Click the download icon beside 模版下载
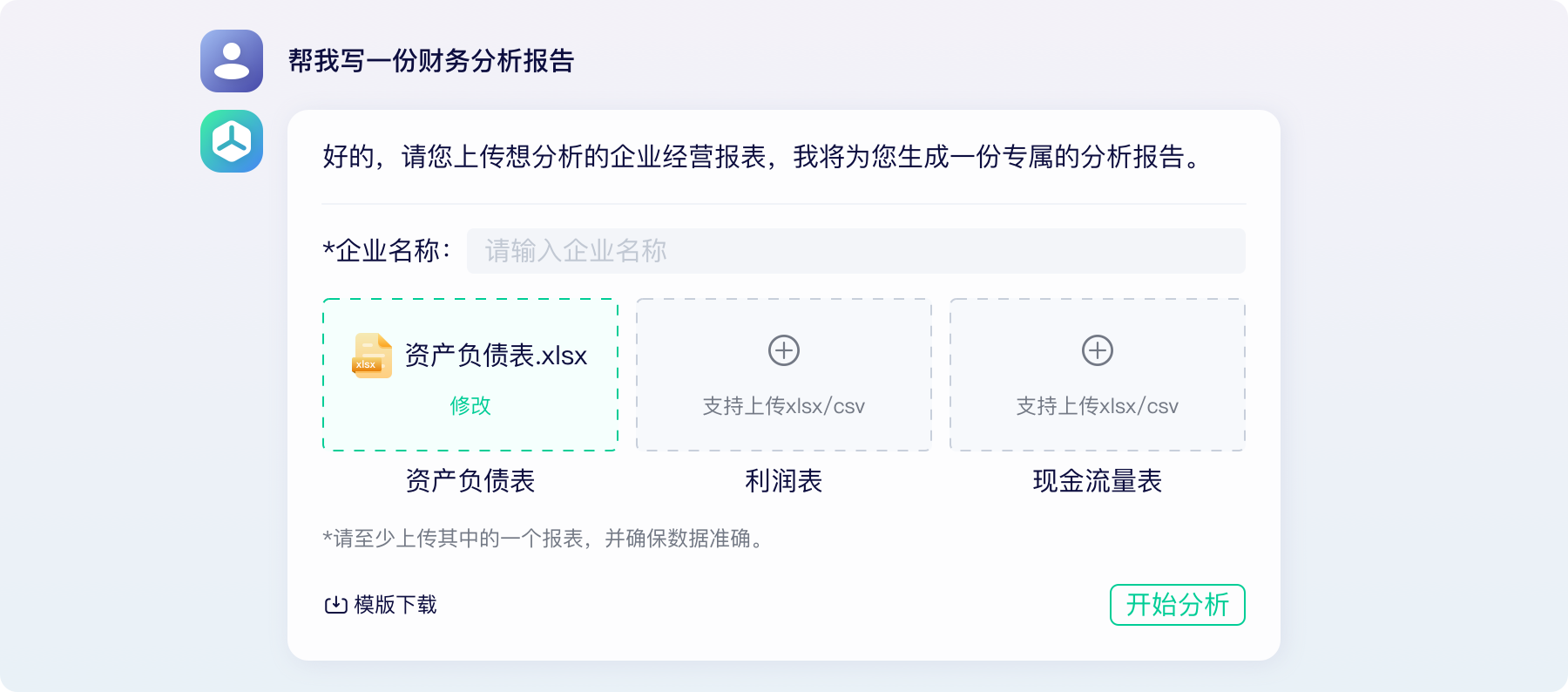The image size is (1568, 692). point(335,604)
